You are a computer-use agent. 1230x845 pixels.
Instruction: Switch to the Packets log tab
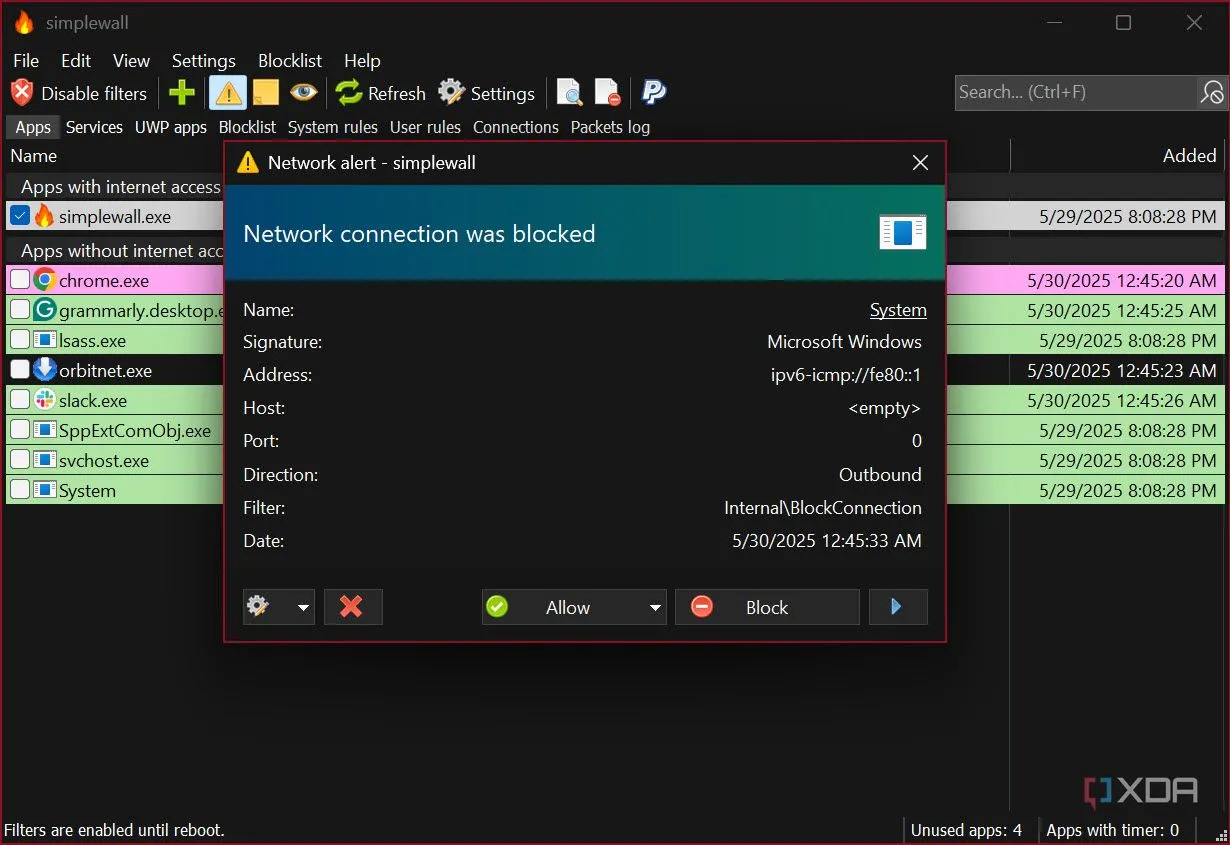coord(610,127)
